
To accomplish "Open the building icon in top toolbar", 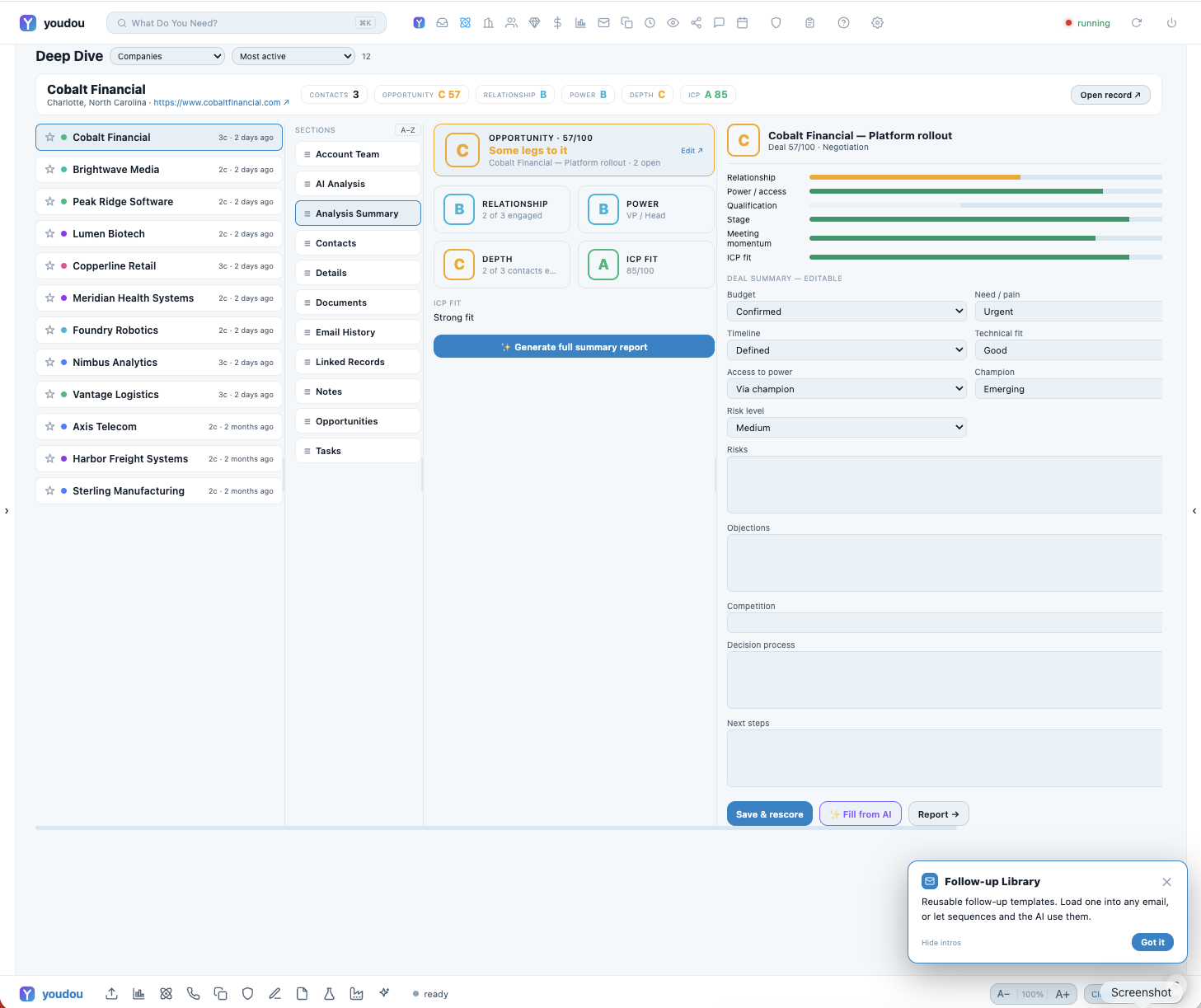I will click(x=489, y=23).
